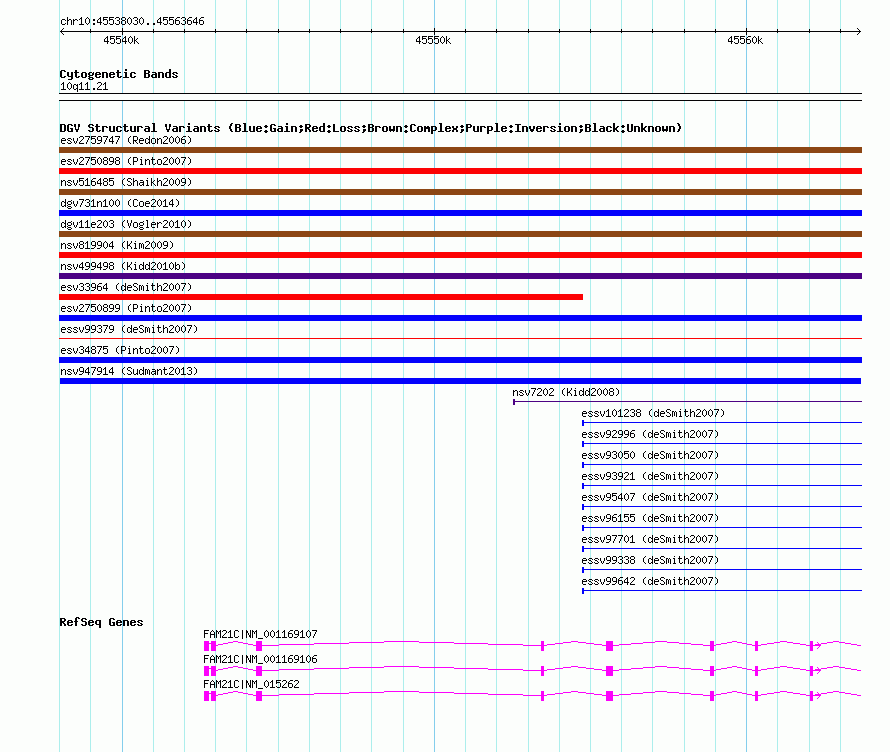Open the dgv731n100 (Coe2014) label
The width and height of the screenshot is (890, 752).
coord(120,203)
